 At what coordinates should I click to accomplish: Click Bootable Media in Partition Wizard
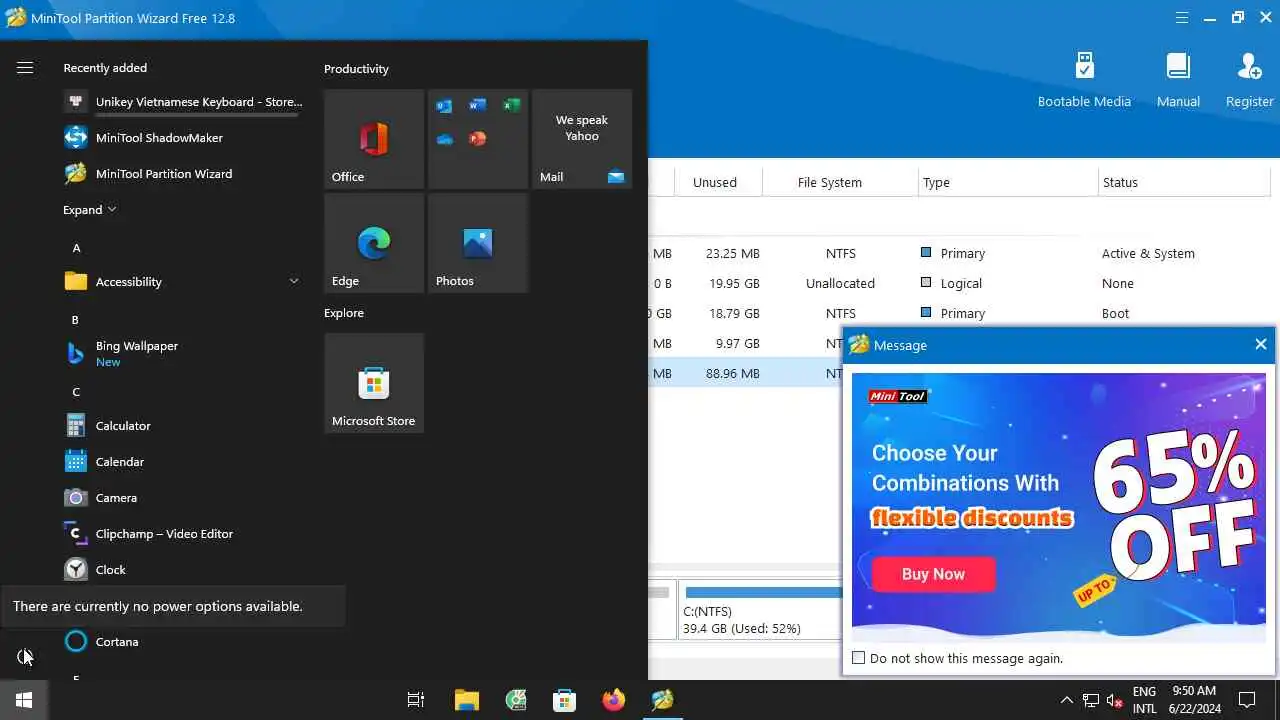1084,80
